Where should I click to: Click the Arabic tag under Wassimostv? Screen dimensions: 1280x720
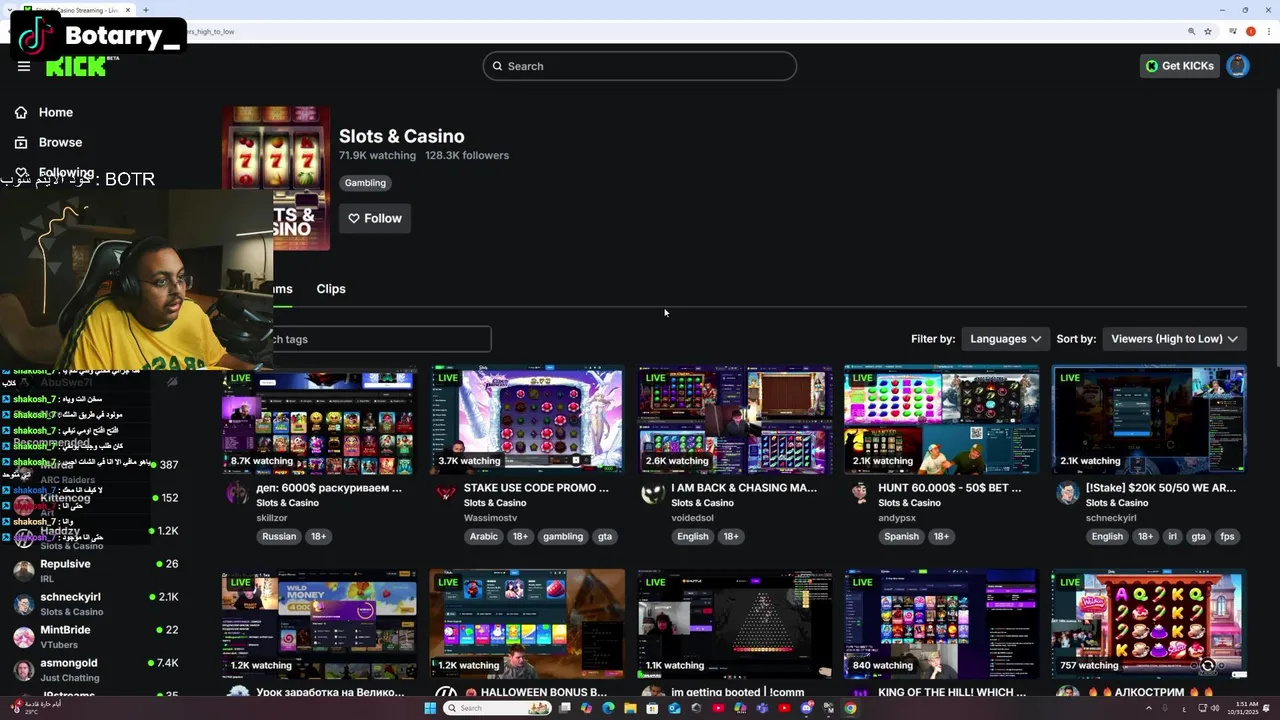pyautogui.click(x=484, y=536)
